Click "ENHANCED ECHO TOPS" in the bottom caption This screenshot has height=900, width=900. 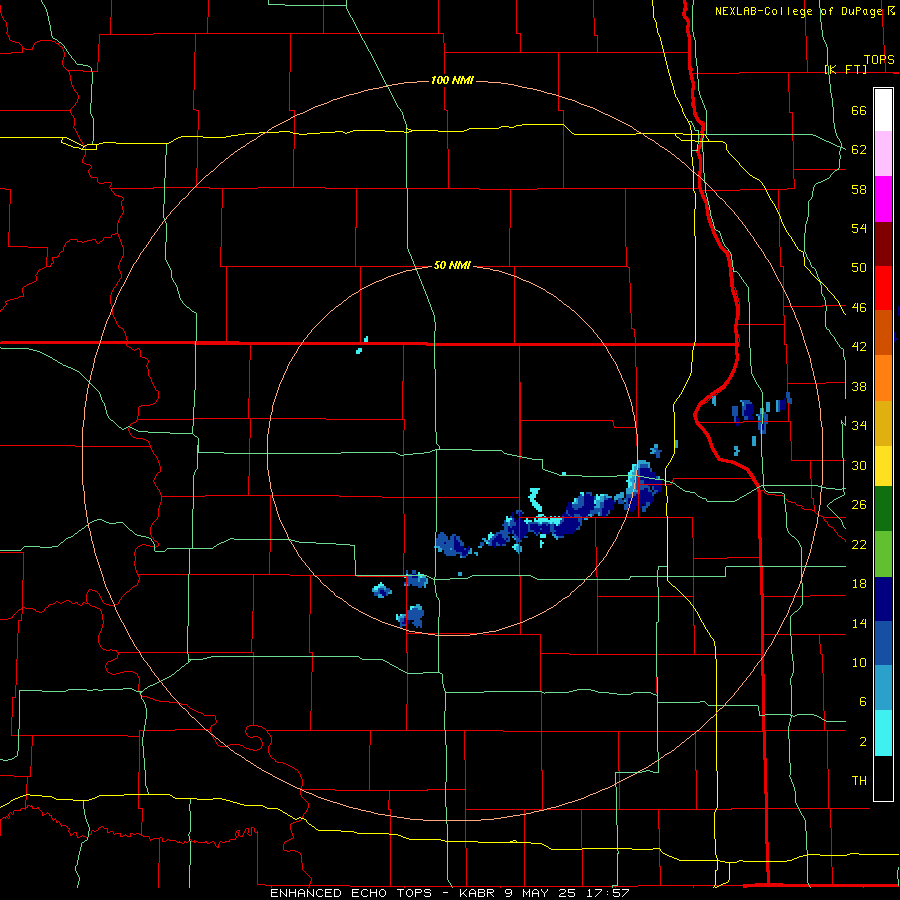[x=351, y=893]
